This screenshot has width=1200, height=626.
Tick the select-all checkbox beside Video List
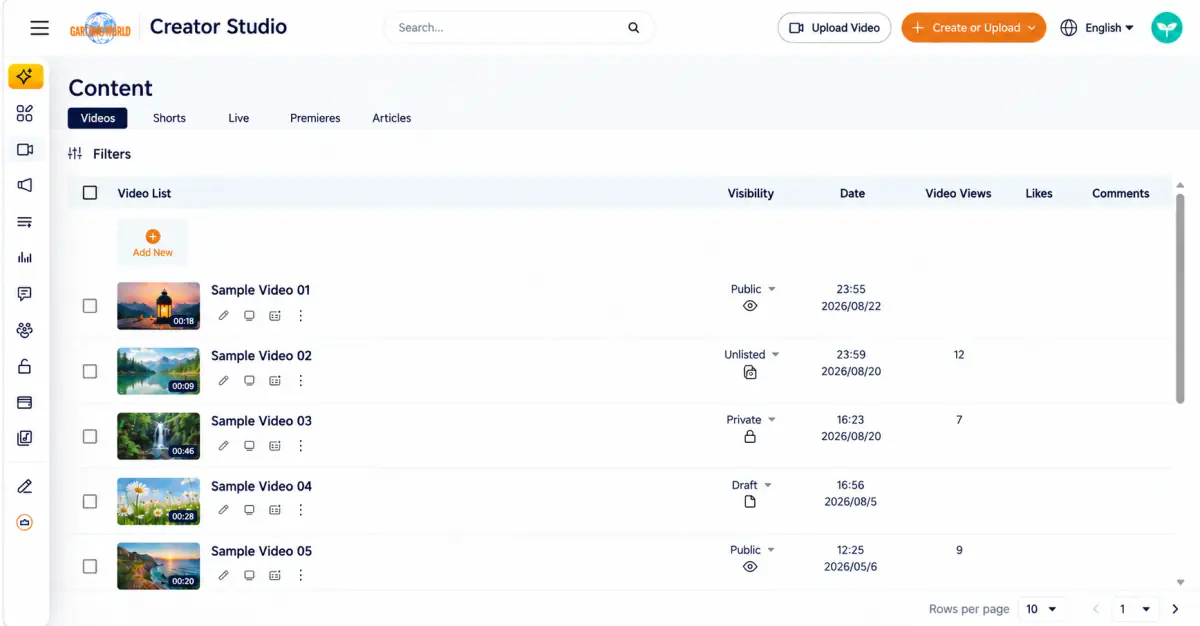tap(90, 193)
